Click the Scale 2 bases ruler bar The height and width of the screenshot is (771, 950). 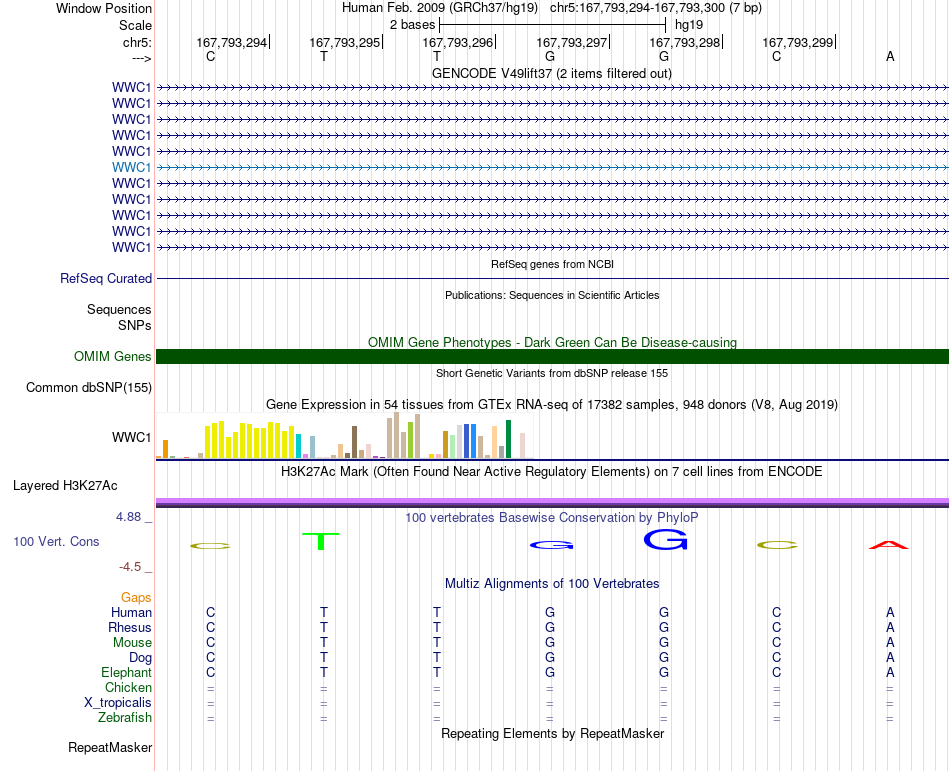tap(553, 25)
